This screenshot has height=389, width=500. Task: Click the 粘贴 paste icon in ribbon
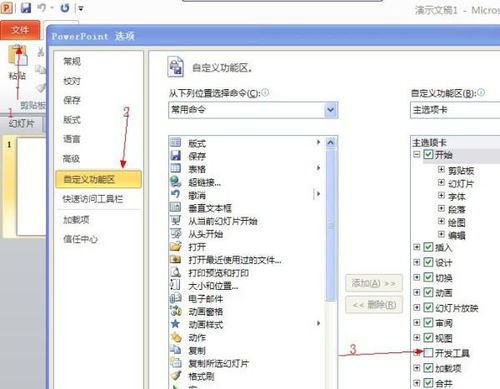[17, 56]
